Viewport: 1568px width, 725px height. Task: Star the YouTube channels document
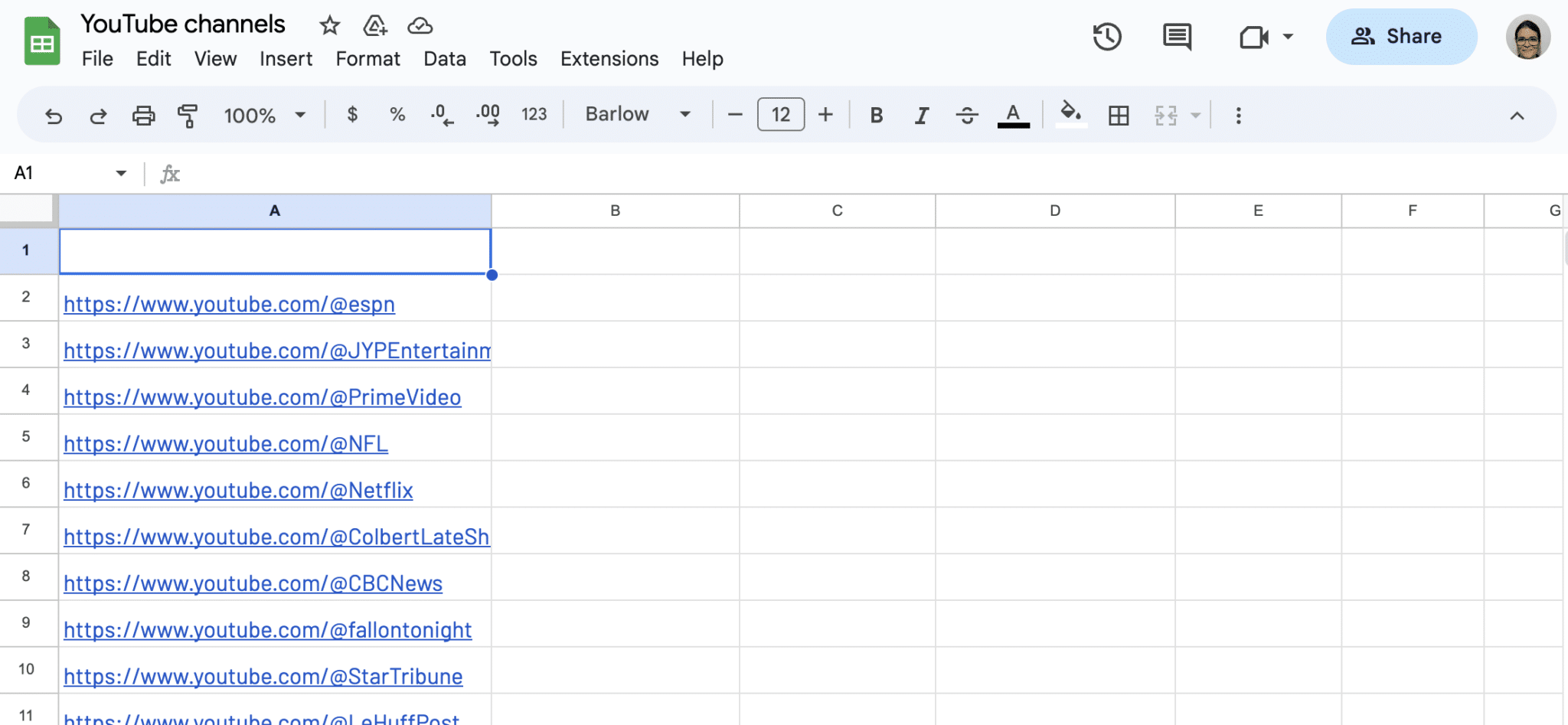click(329, 25)
